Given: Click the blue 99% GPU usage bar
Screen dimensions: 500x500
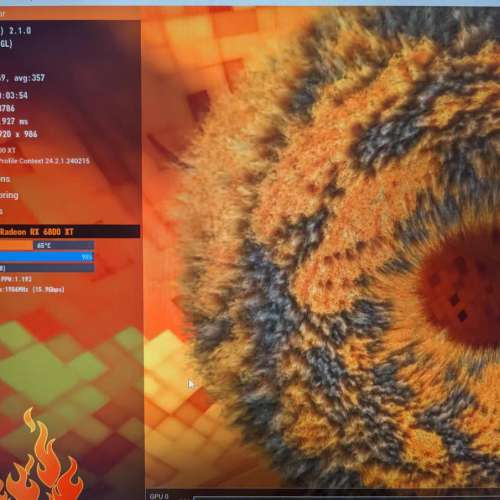Looking at the screenshot, I should click(x=47, y=257).
